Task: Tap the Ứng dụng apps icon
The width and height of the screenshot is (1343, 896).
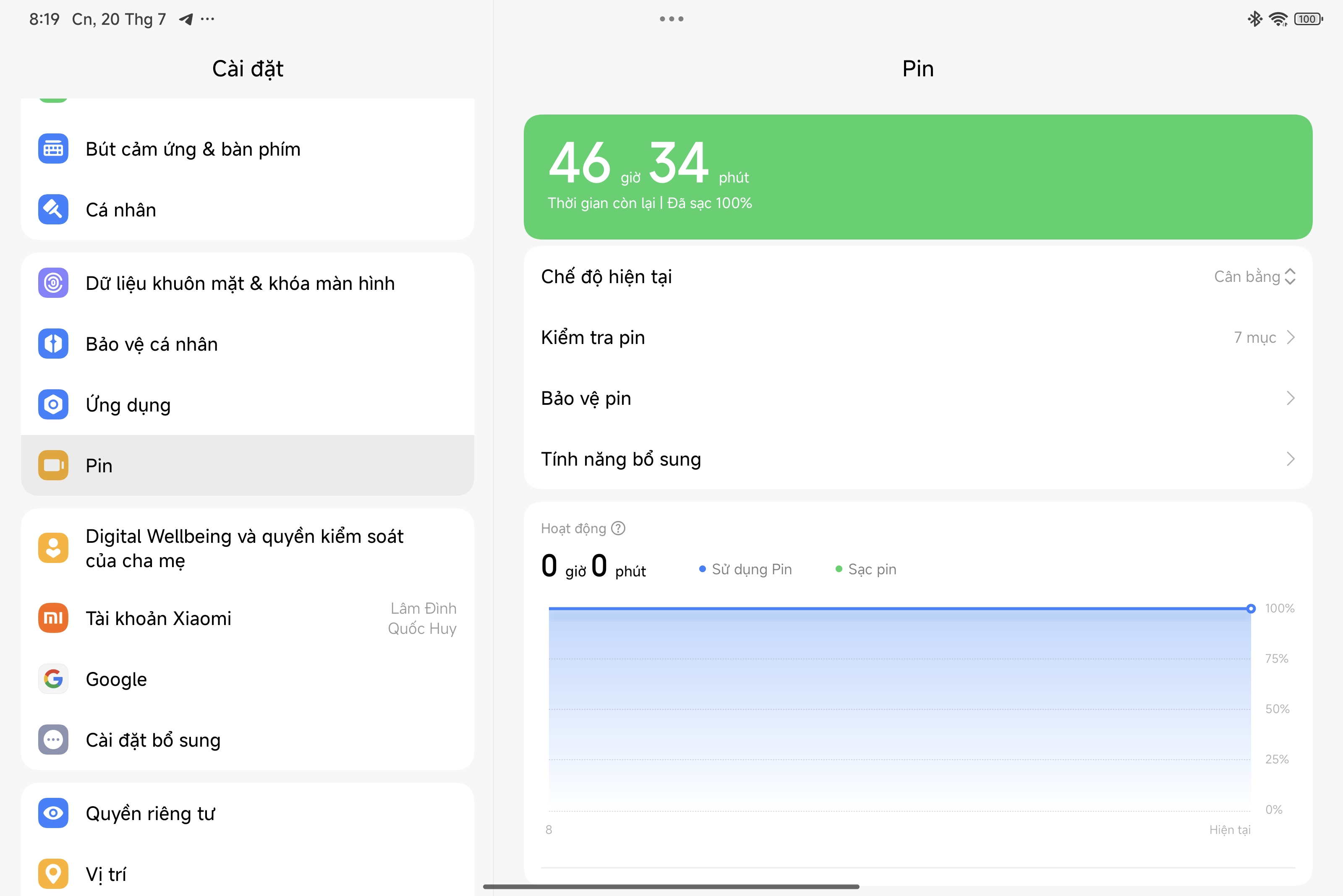Action: pyautogui.click(x=53, y=404)
